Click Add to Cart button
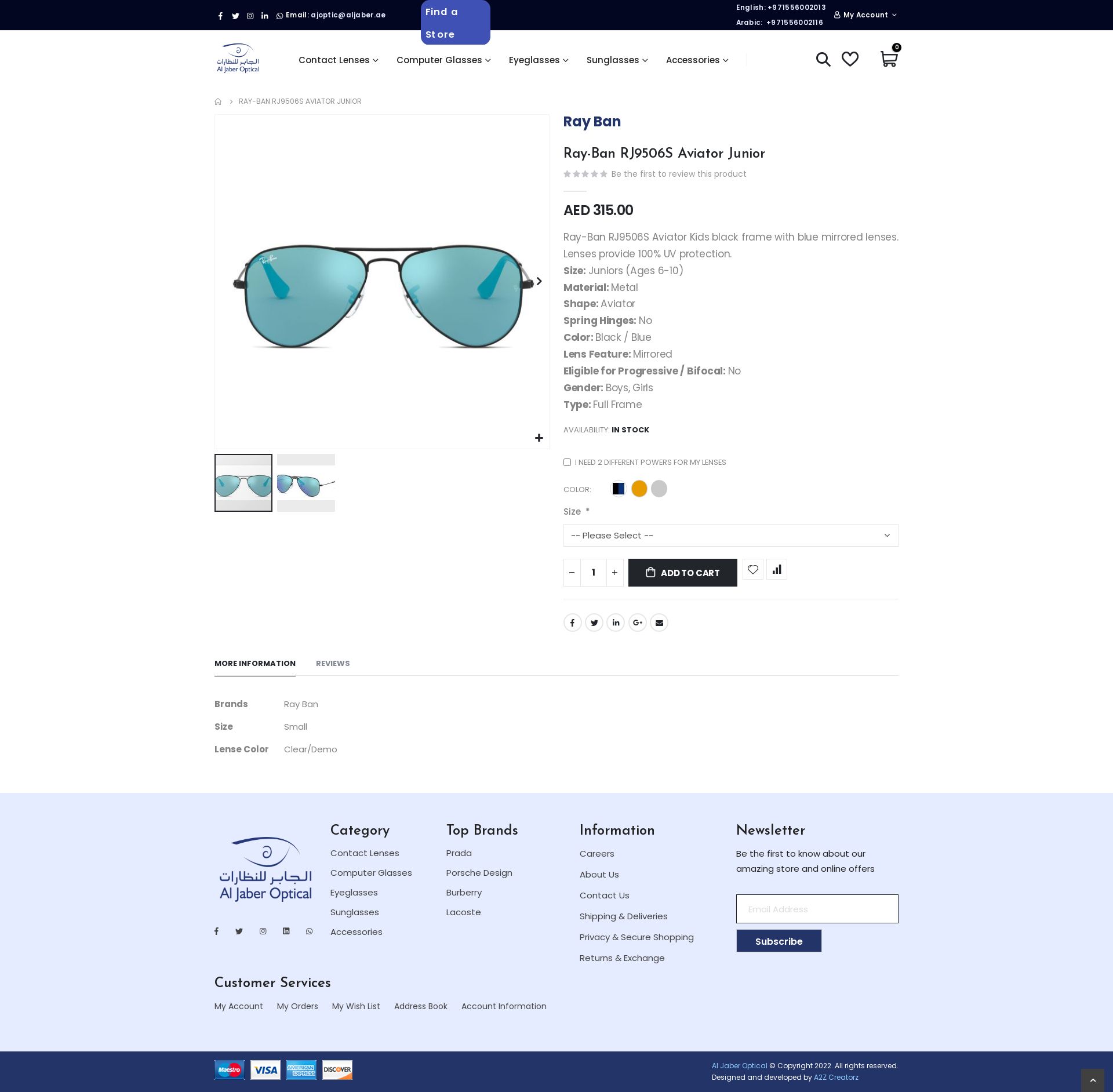The image size is (1113, 1092). 683,573
